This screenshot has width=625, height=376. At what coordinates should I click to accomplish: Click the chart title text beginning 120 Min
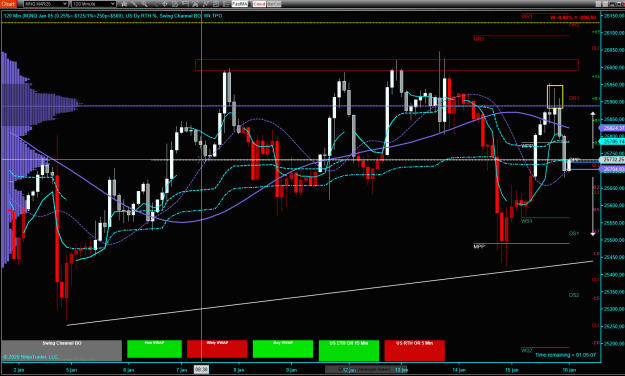pyautogui.click(x=113, y=16)
